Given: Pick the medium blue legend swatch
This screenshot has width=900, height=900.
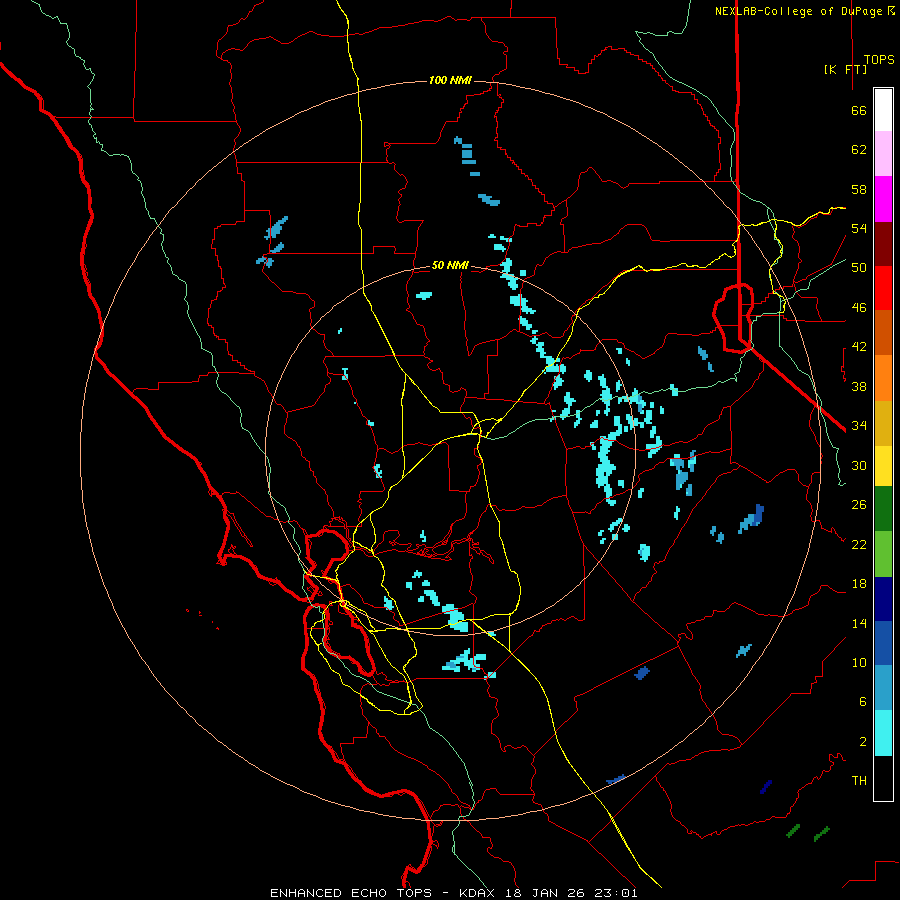Looking at the screenshot, I should (883, 643).
